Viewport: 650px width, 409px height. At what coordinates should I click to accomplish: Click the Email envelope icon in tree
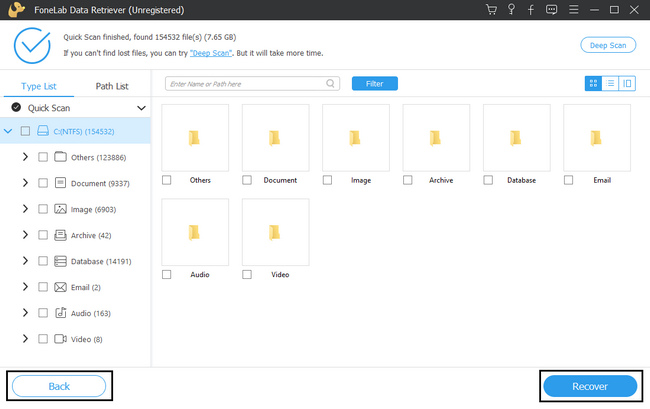click(x=61, y=287)
